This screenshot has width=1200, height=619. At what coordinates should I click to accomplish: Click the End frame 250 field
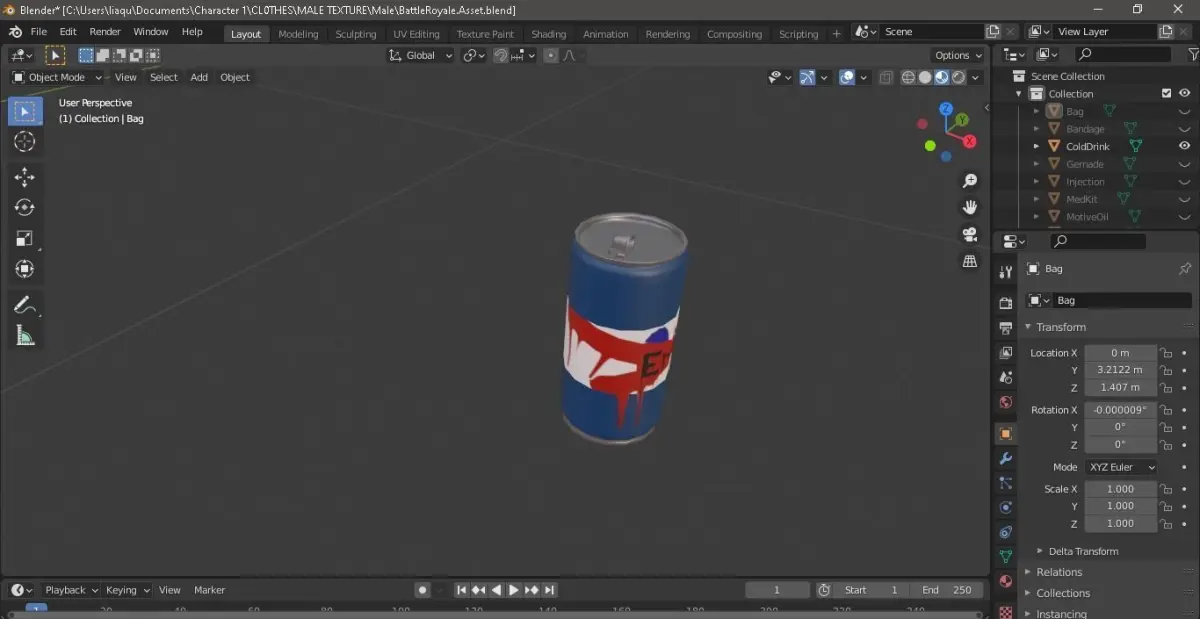point(947,590)
